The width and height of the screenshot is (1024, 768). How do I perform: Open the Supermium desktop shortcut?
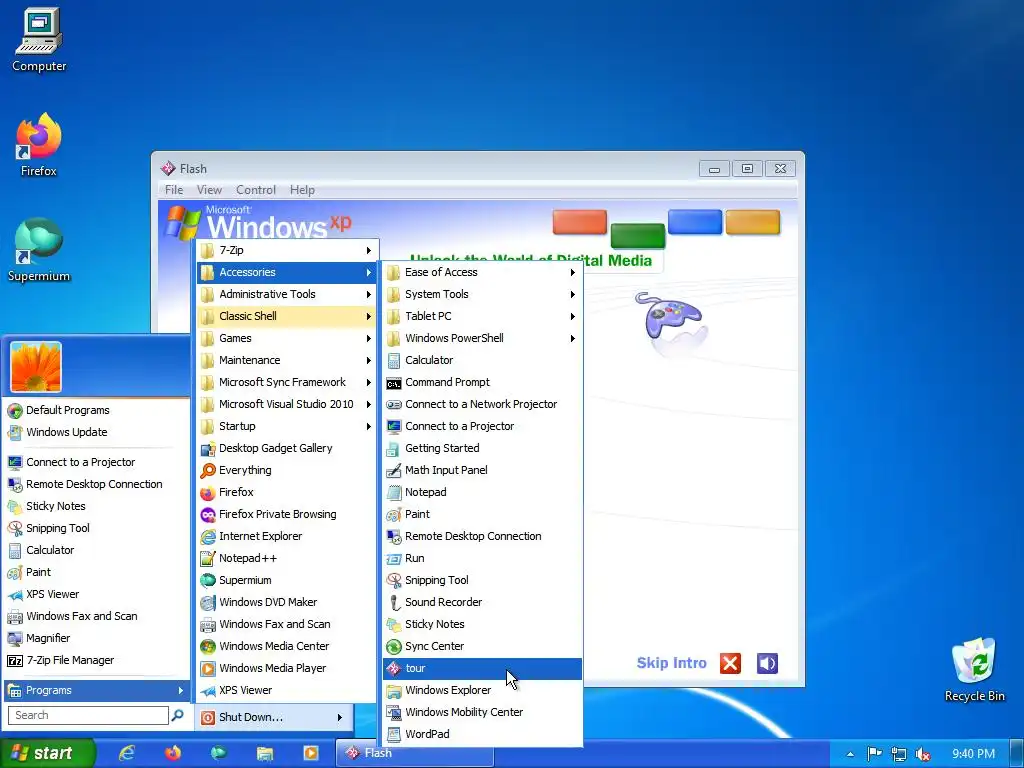click(39, 250)
